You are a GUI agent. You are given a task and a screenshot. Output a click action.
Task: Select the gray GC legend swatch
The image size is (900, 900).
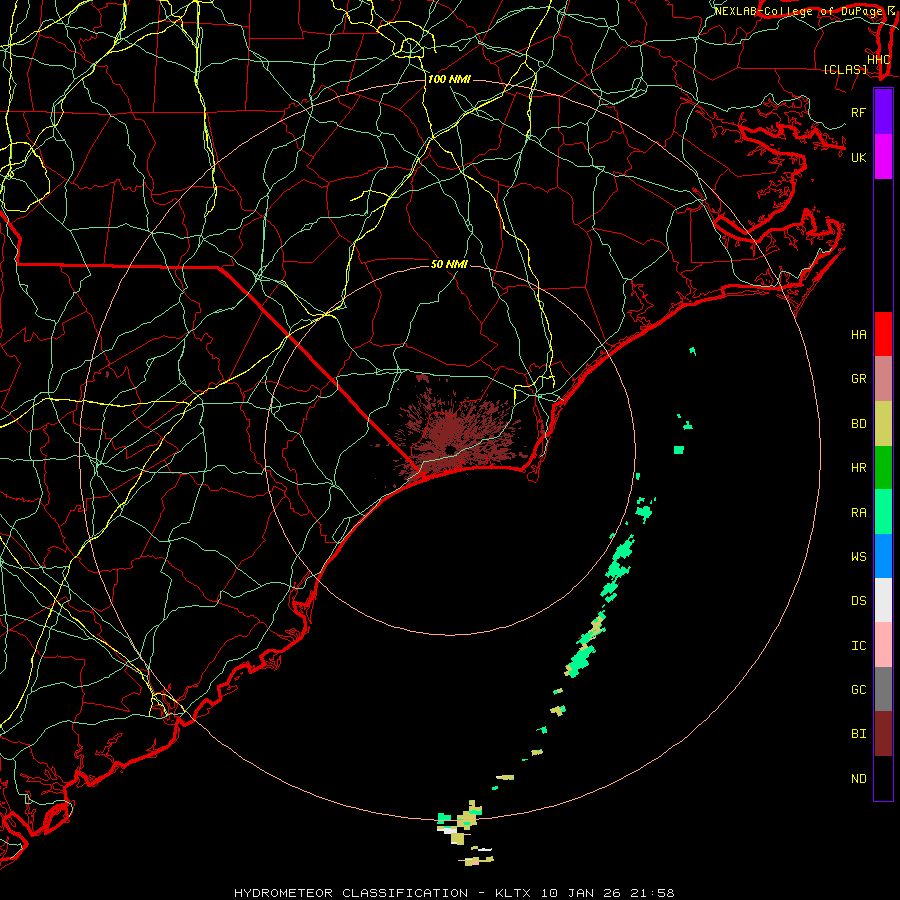(x=883, y=689)
